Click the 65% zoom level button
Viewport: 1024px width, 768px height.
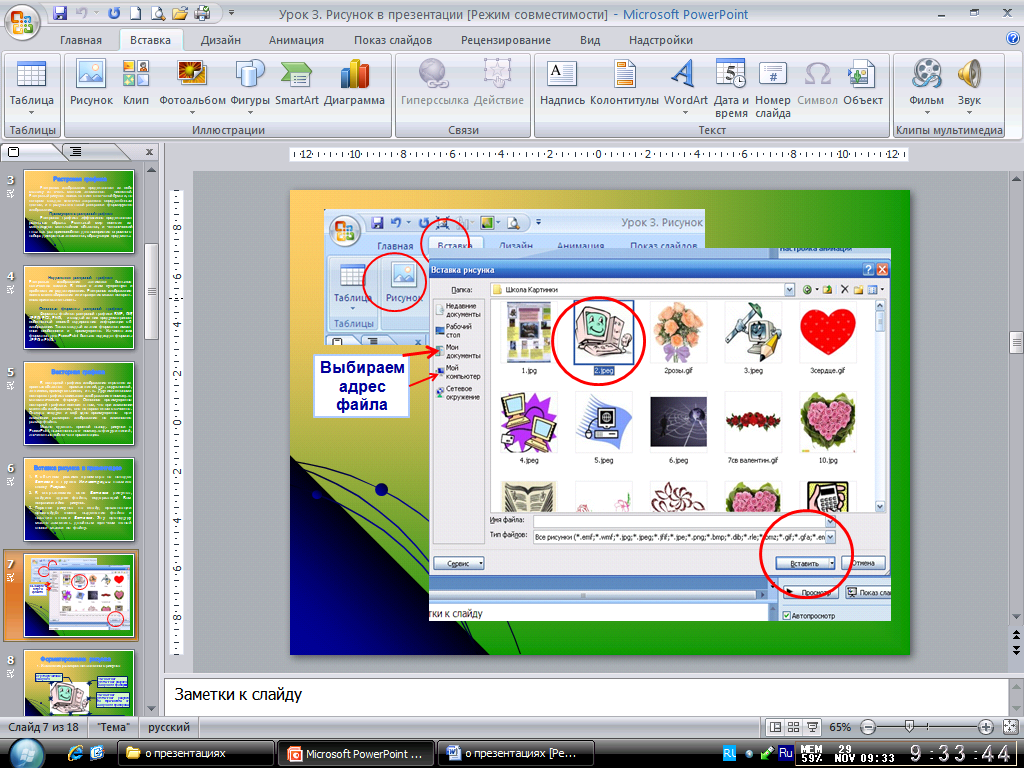point(840,727)
